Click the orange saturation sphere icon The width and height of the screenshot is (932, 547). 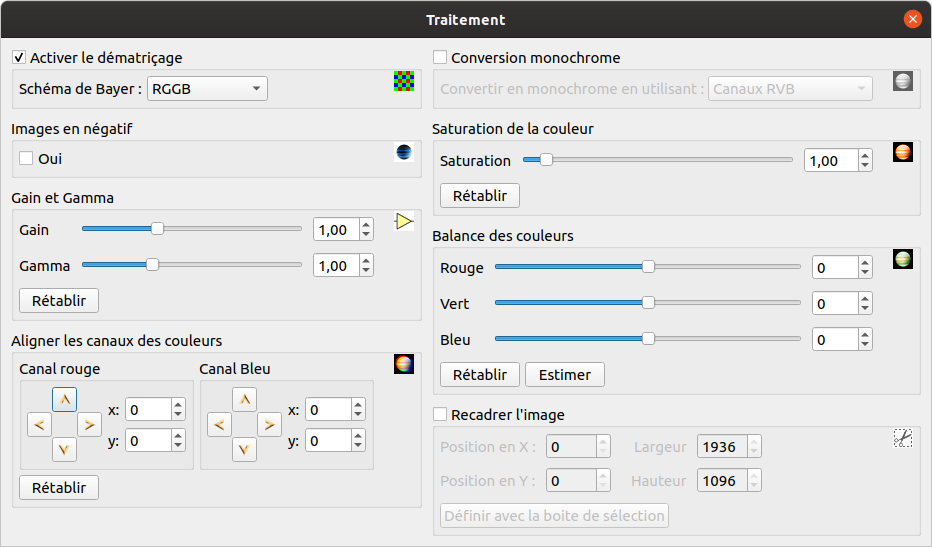pos(903,153)
